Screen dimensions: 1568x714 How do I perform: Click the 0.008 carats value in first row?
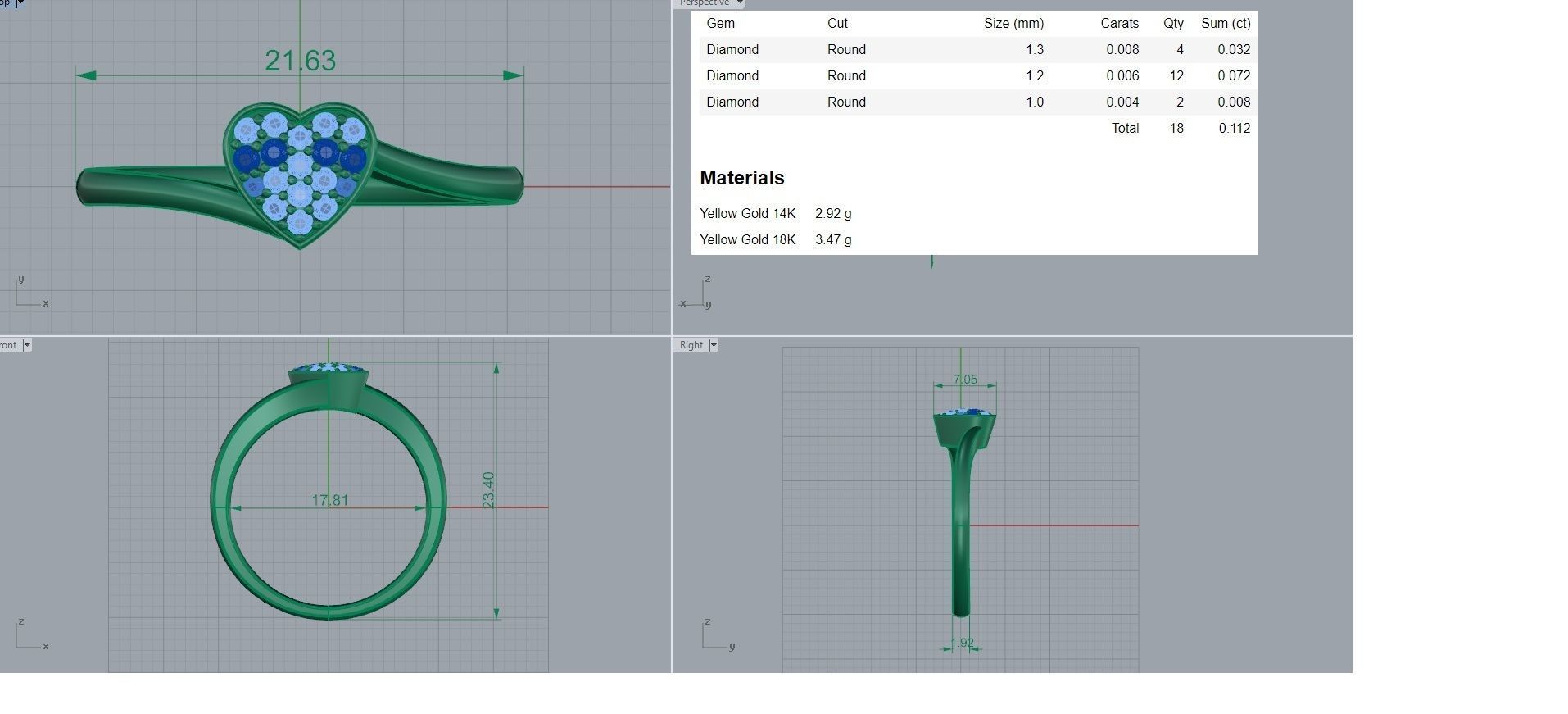pyautogui.click(x=1122, y=50)
